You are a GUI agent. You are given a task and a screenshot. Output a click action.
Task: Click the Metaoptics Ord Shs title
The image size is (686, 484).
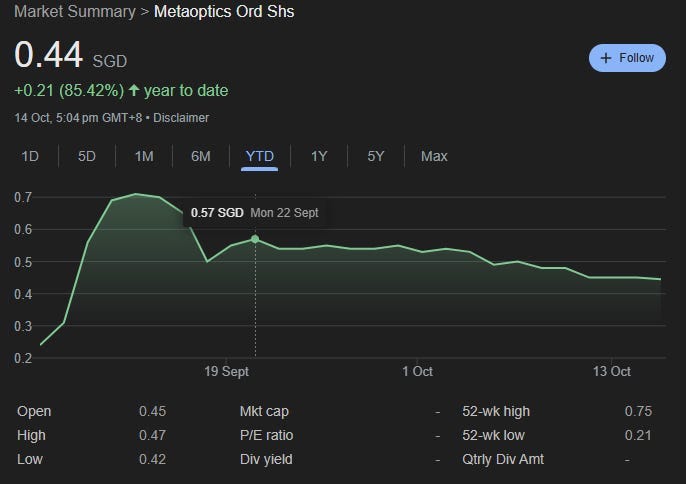click(224, 11)
